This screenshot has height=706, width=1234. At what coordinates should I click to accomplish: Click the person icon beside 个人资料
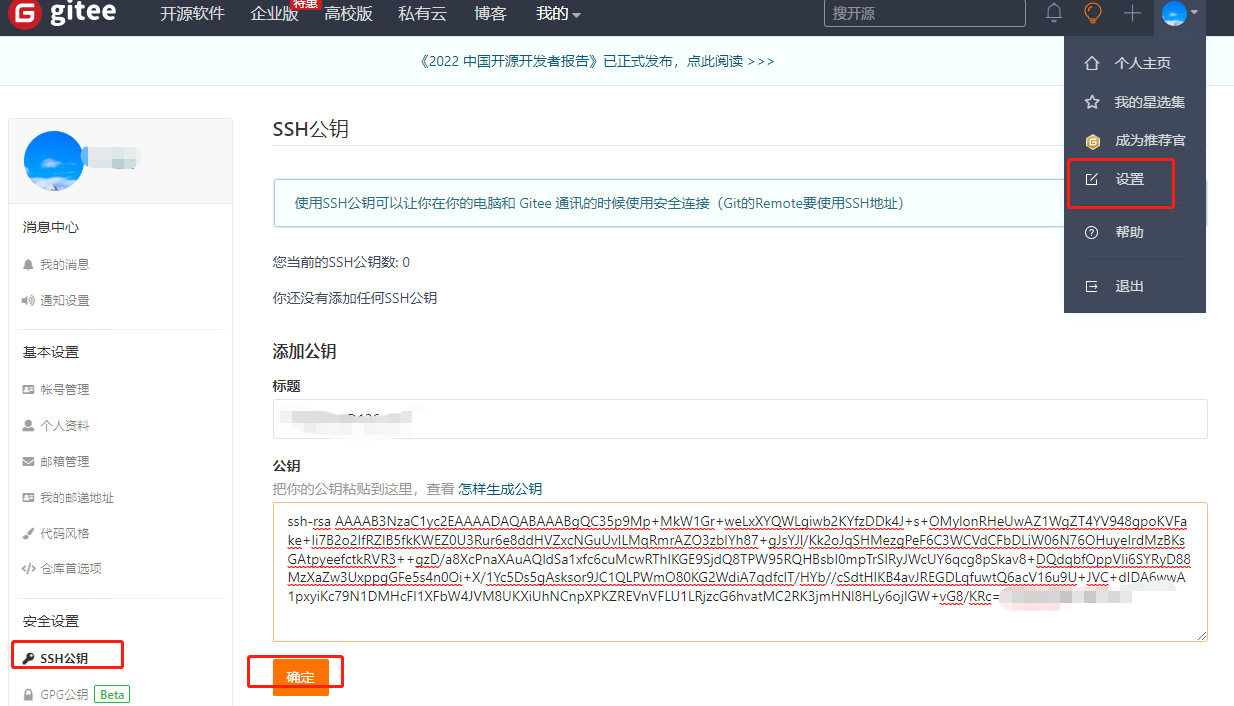click(28, 425)
